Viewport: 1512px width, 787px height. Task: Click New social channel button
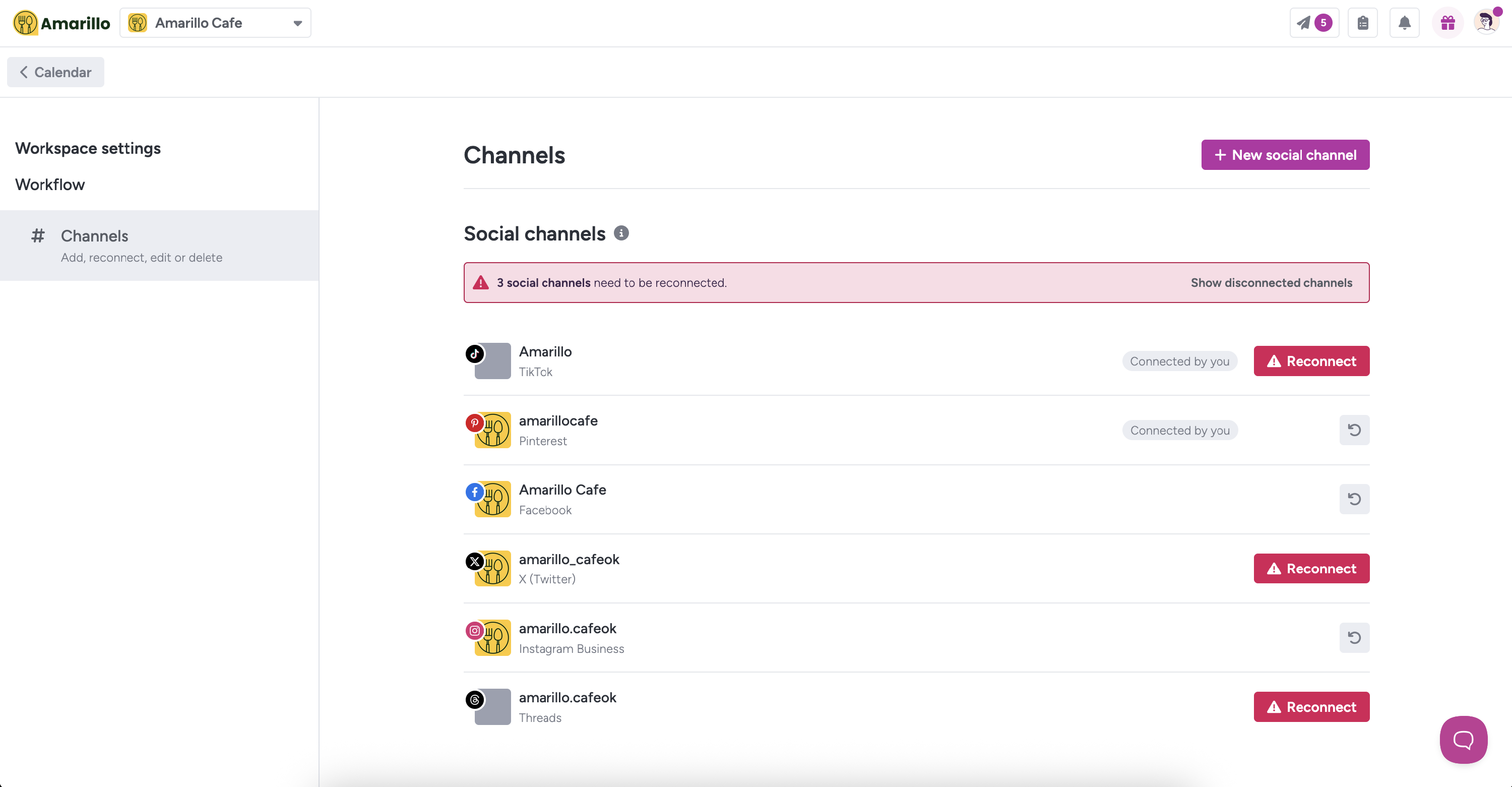click(1285, 155)
